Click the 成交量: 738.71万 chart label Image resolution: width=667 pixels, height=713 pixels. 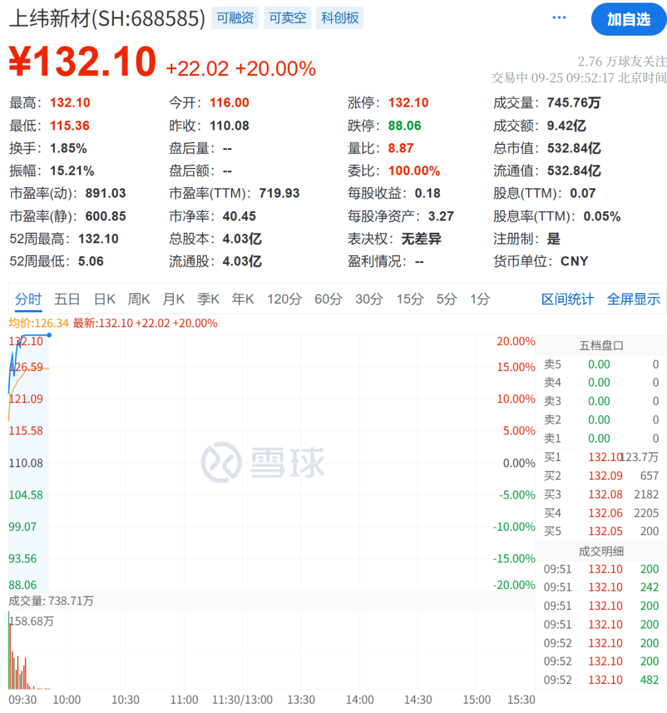(51, 601)
